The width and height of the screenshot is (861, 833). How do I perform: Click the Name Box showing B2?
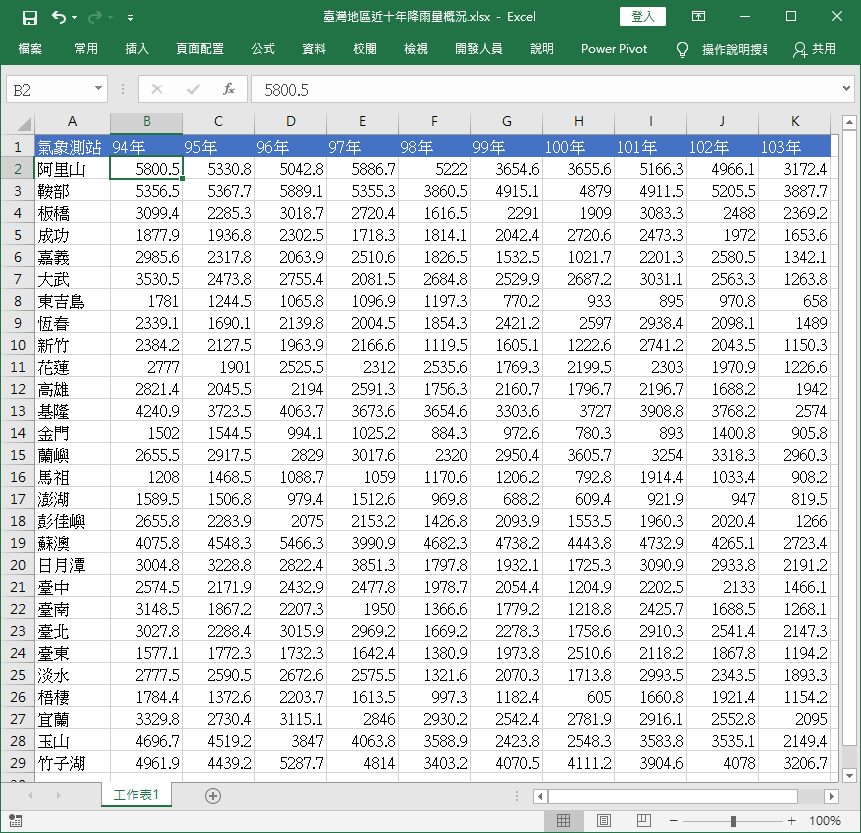(x=49, y=90)
